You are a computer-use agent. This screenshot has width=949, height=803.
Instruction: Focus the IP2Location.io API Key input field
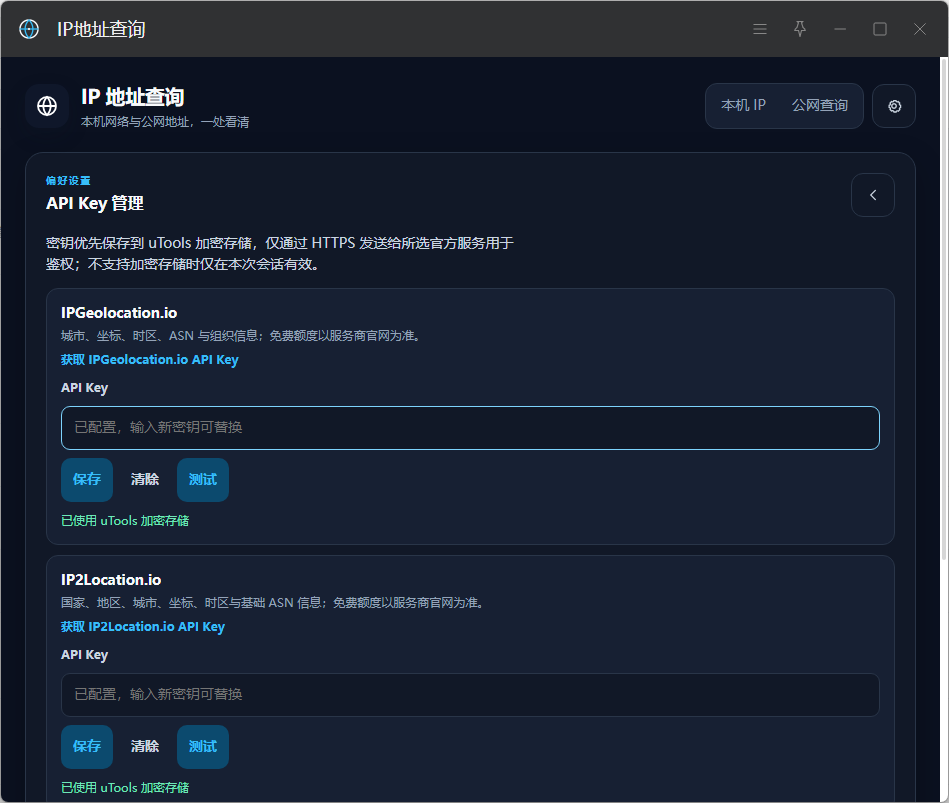click(470, 695)
